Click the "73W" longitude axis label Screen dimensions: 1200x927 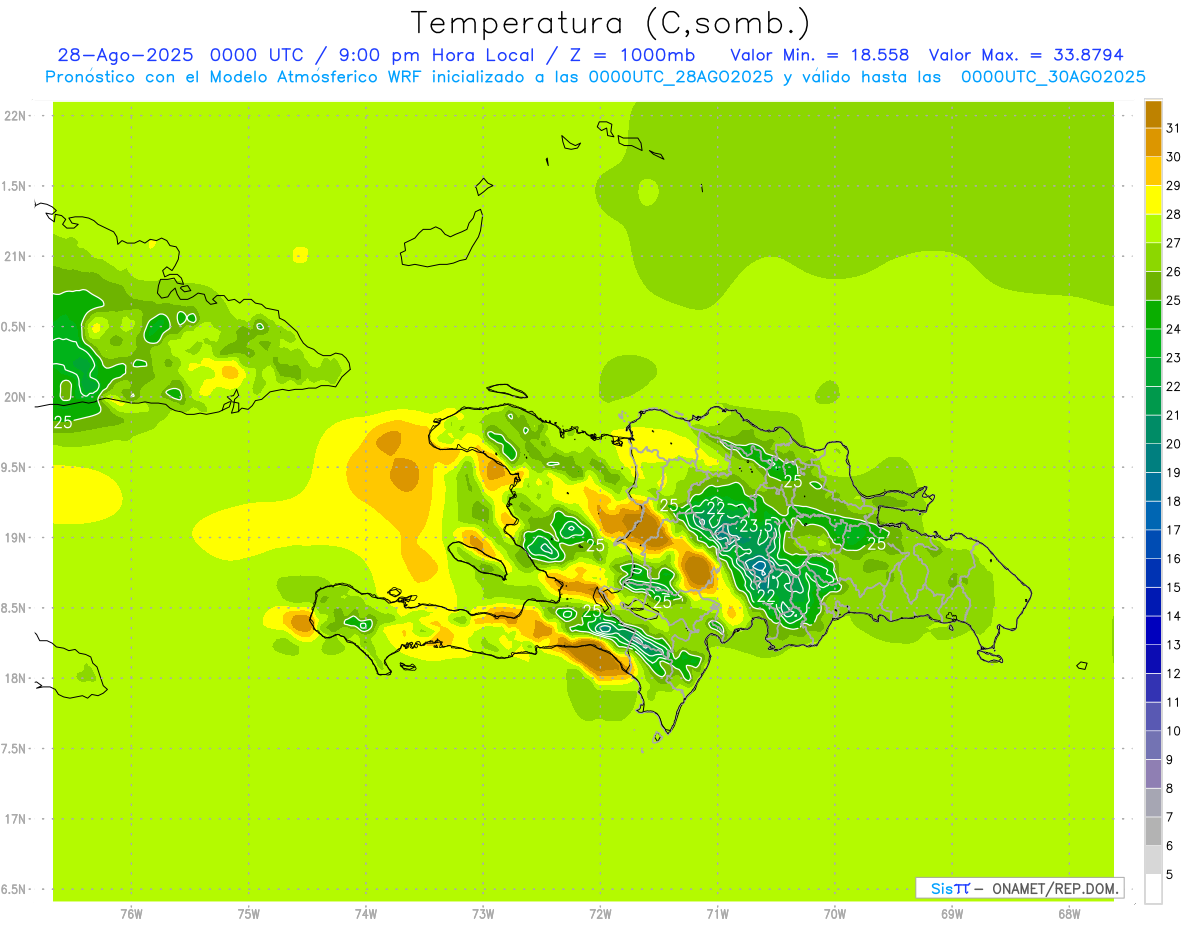[483, 914]
